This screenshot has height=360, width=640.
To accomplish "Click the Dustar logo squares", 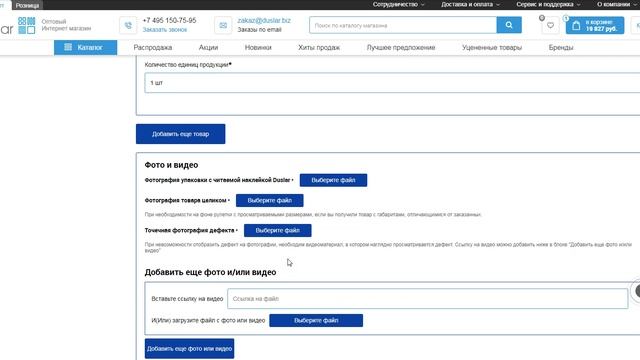I will [27, 25].
